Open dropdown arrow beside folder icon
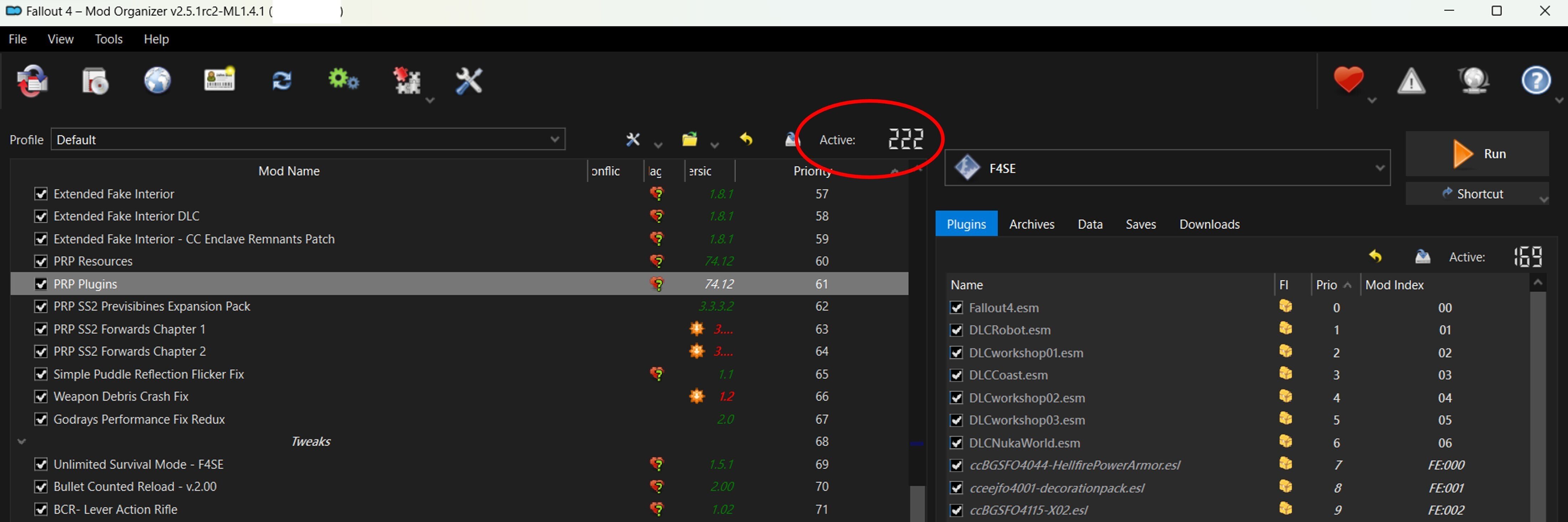This screenshot has width=1568, height=522. point(715,145)
